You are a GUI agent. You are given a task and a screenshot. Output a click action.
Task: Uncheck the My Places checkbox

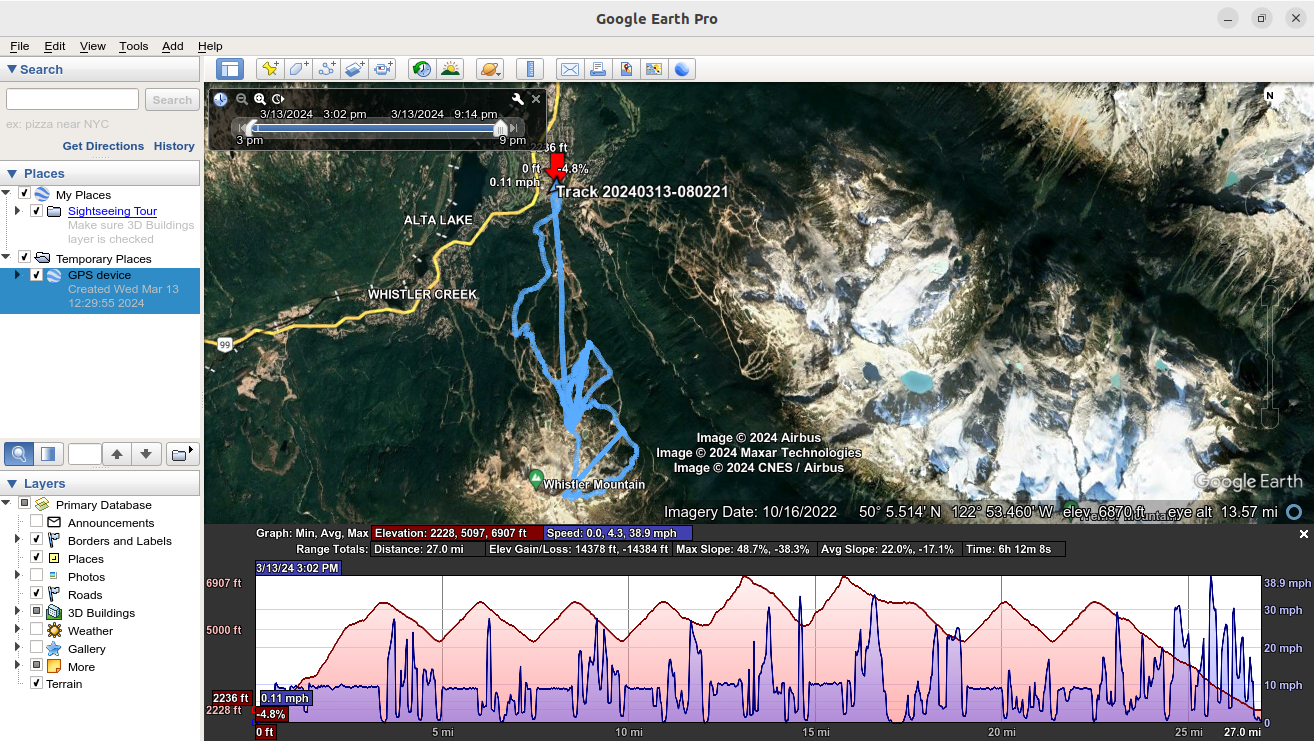click(x=25, y=193)
